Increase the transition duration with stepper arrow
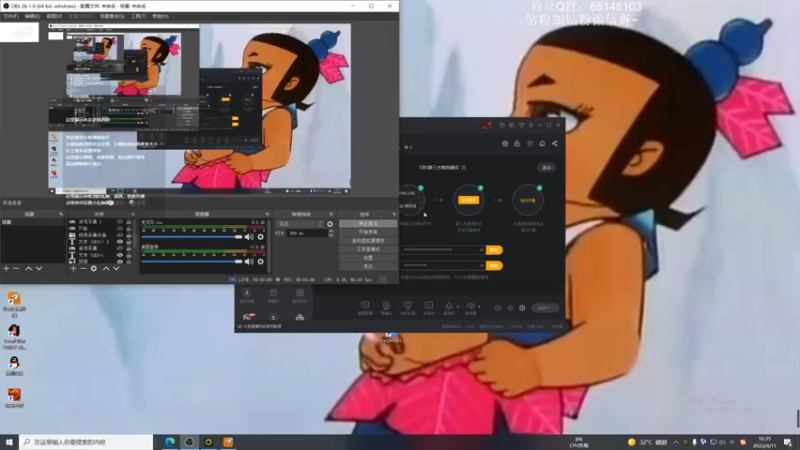800x450 pixels. tap(331, 231)
